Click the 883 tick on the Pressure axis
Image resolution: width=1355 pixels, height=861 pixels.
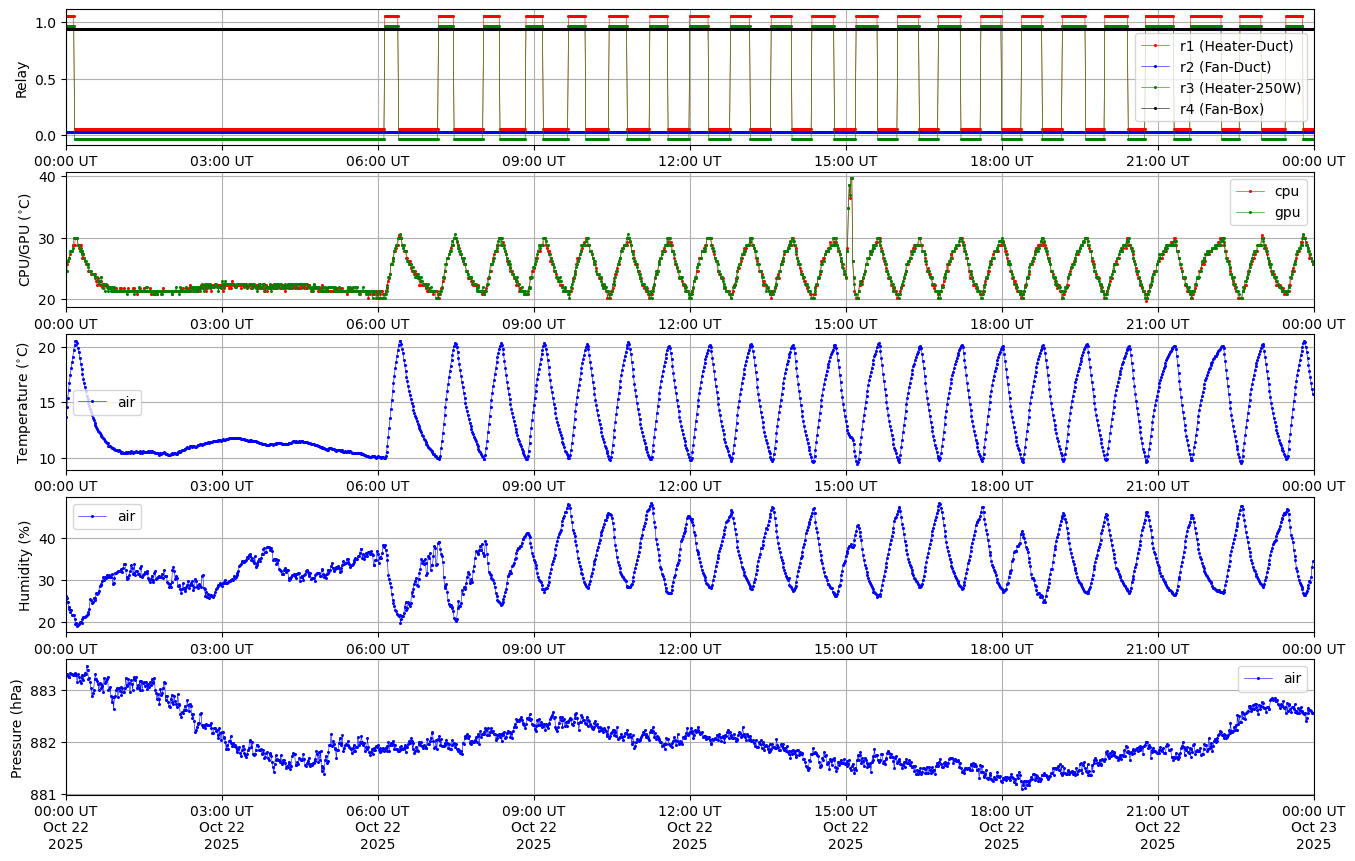[x=45, y=691]
